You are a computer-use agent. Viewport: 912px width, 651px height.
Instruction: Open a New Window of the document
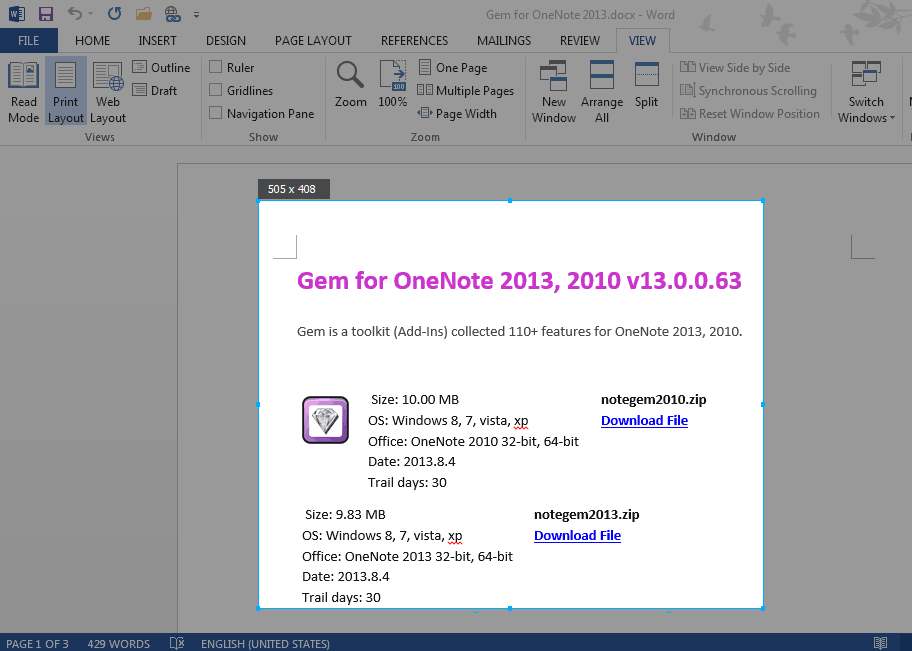(x=554, y=92)
